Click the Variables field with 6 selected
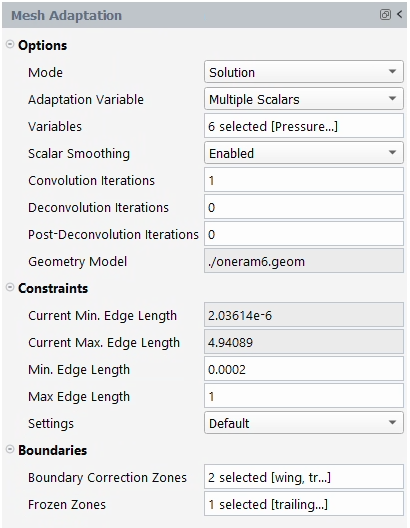This screenshot has height=528, width=410. tap(304, 126)
